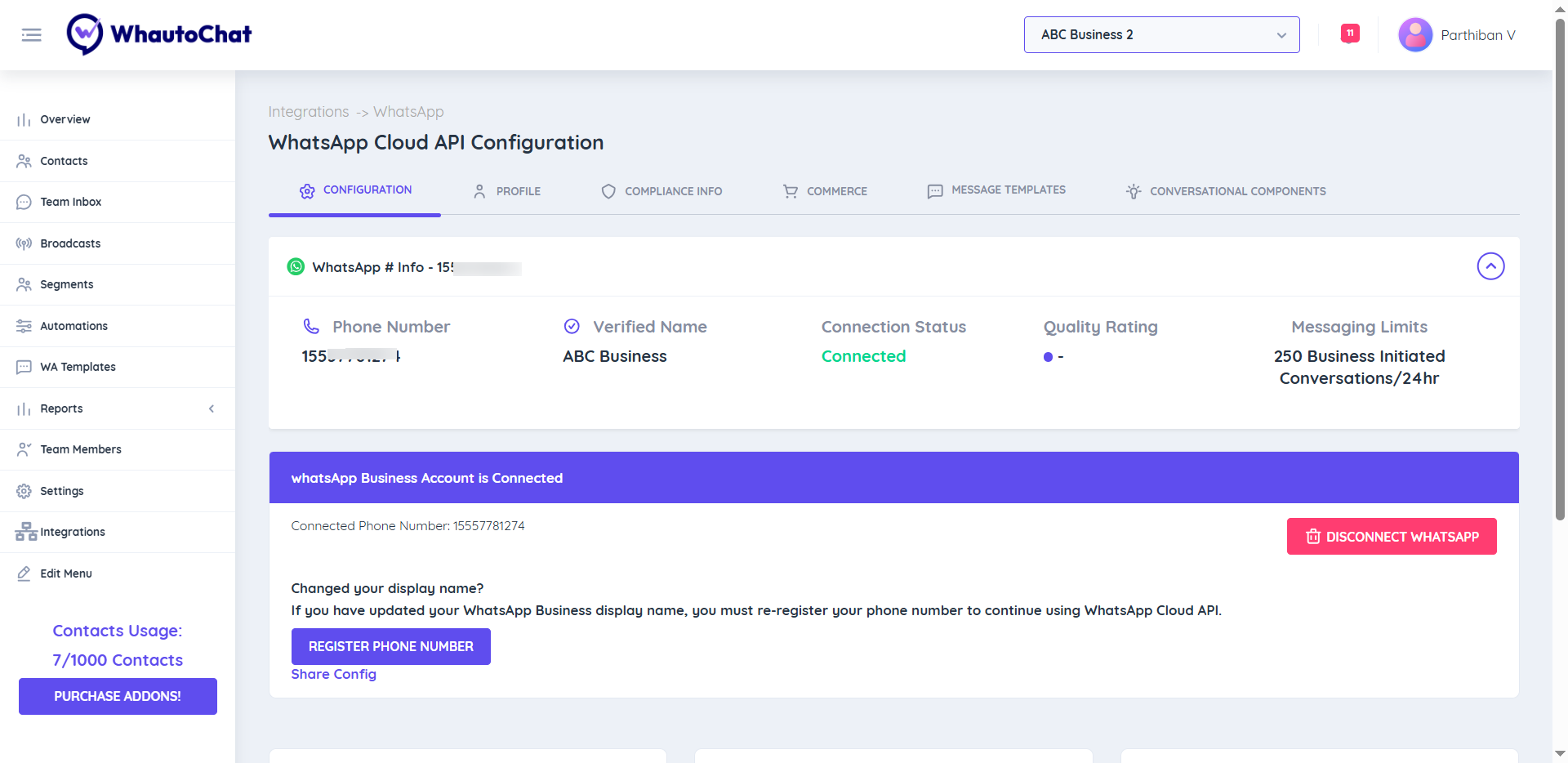Click '250 Business Initiated Conversations/24hr' text
Screen dimensions: 1568x763
tap(1359, 367)
